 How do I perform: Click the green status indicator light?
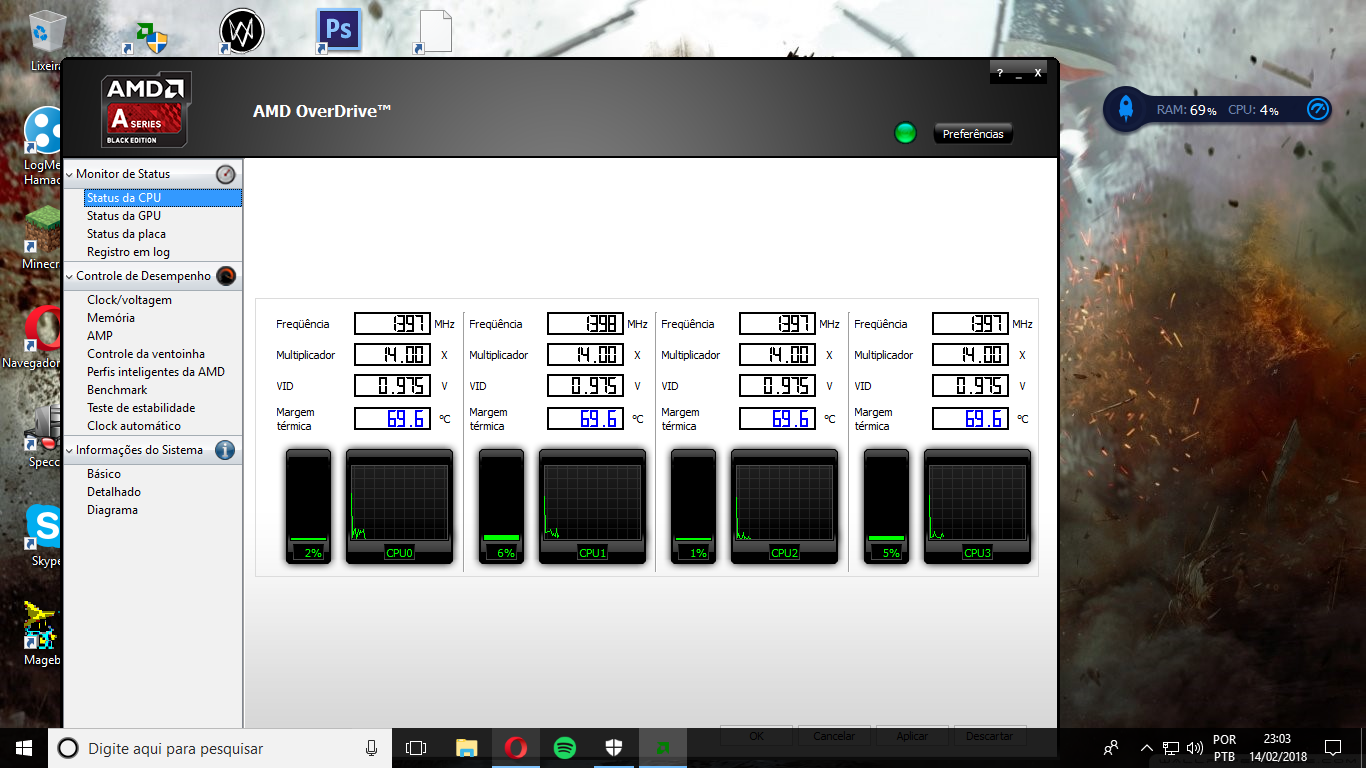tap(905, 133)
